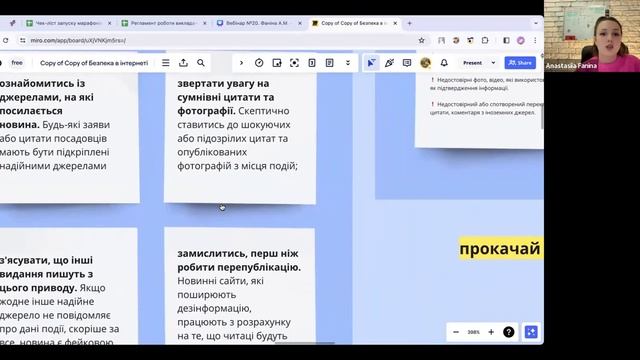Reload the page in browser
This screenshot has width=640, height=360.
click(x=5, y=40)
